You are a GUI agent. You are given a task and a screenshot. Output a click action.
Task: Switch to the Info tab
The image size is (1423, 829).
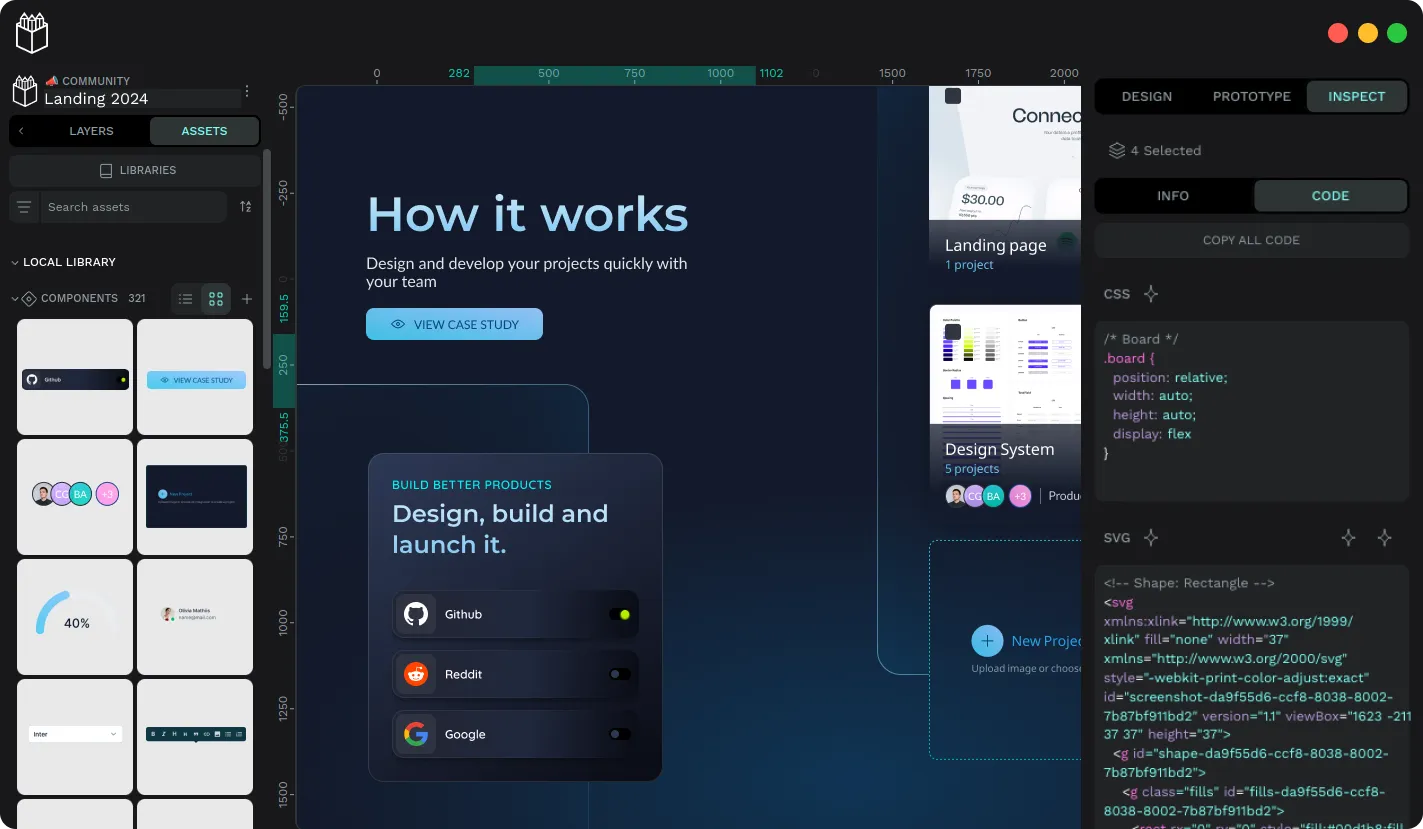click(x=1173, y=196)
